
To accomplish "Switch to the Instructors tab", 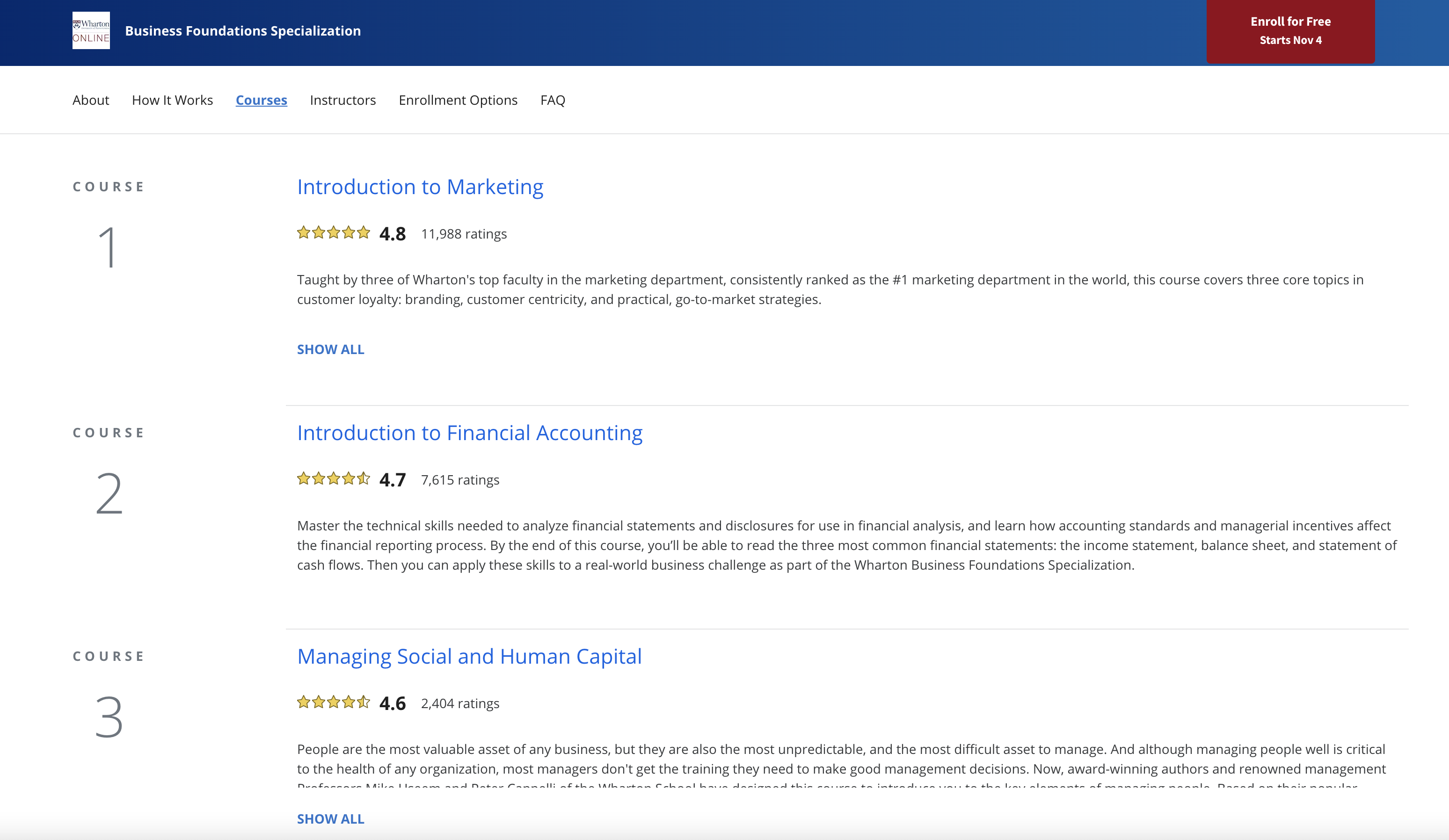I will 342,100.
